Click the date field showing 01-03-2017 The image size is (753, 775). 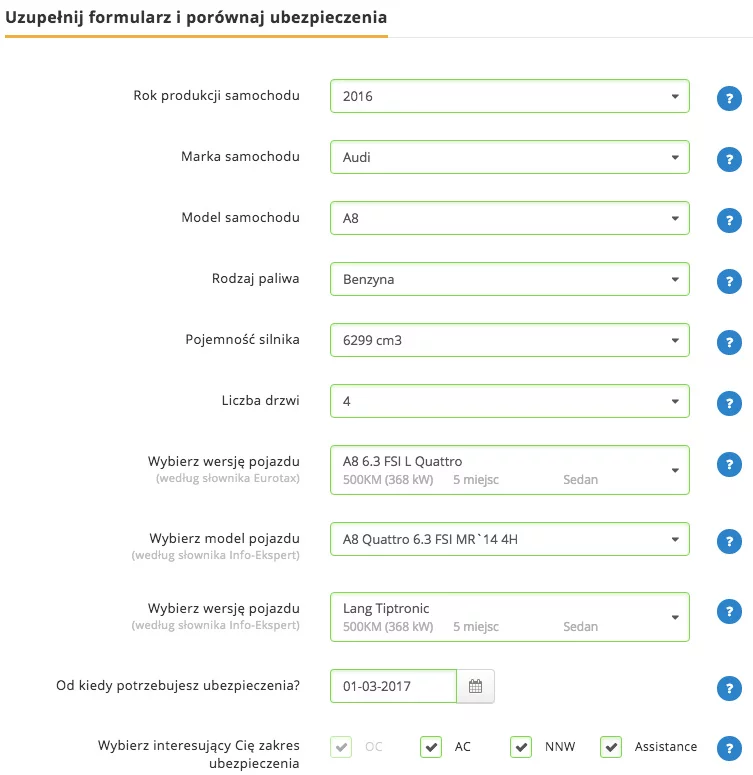tap(393, 686)
